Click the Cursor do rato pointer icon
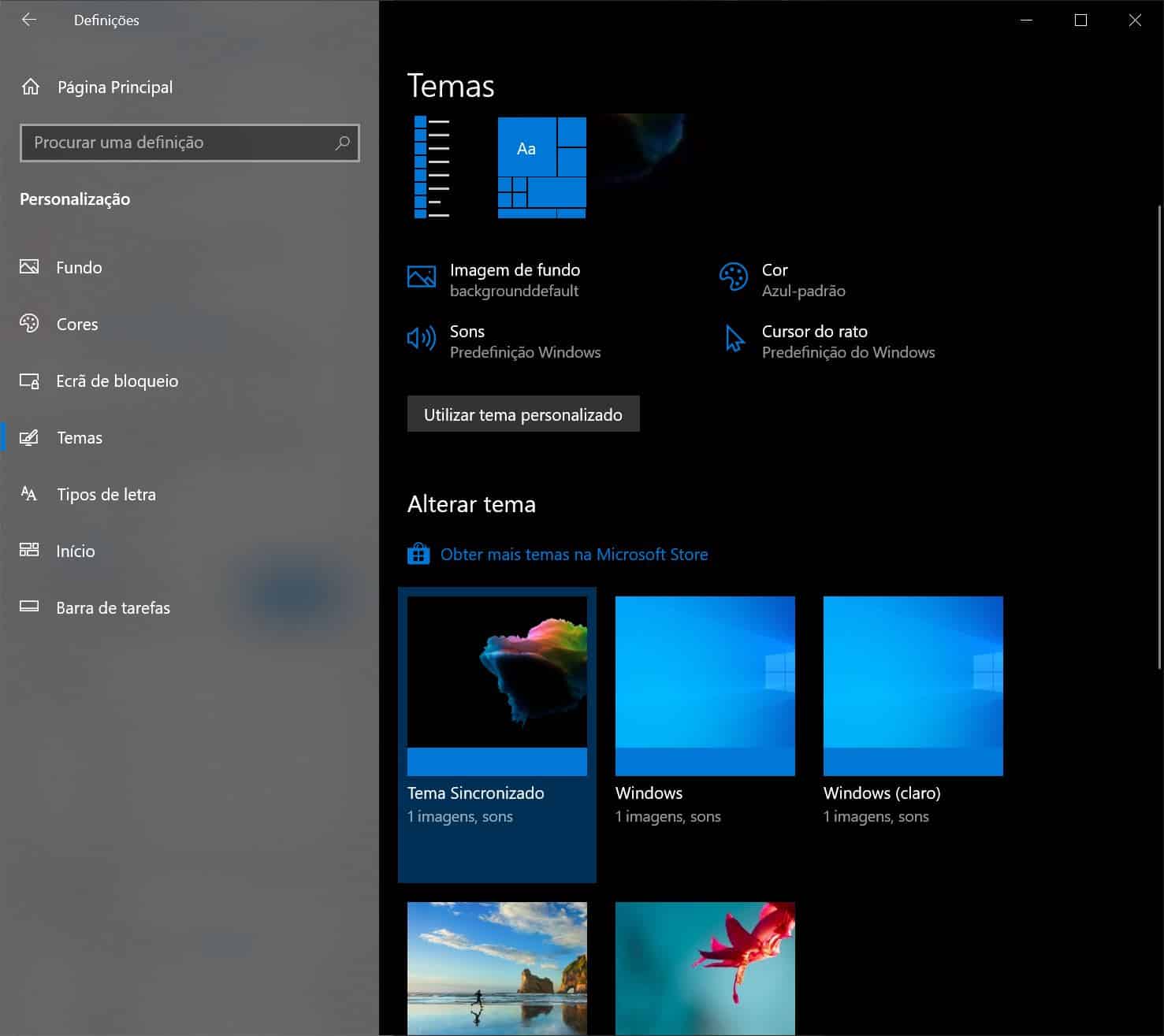This screenshot has width=1164, height=1036. pos(734,339)
